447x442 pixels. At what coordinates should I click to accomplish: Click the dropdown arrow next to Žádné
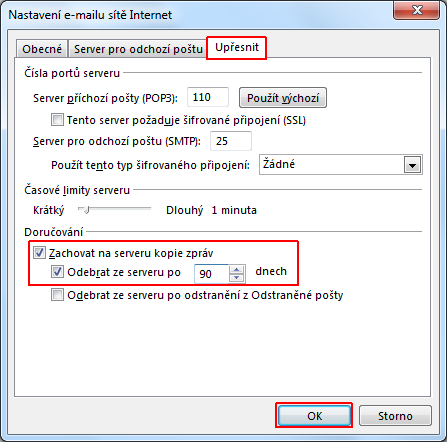coord(413,165)
